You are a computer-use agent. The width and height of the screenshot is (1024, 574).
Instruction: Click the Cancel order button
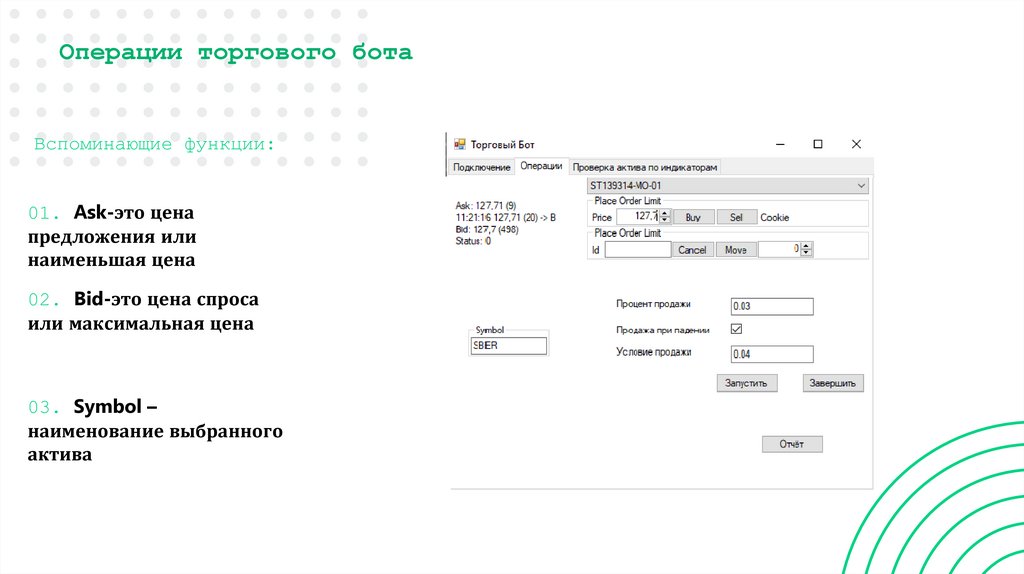[692, 250]
